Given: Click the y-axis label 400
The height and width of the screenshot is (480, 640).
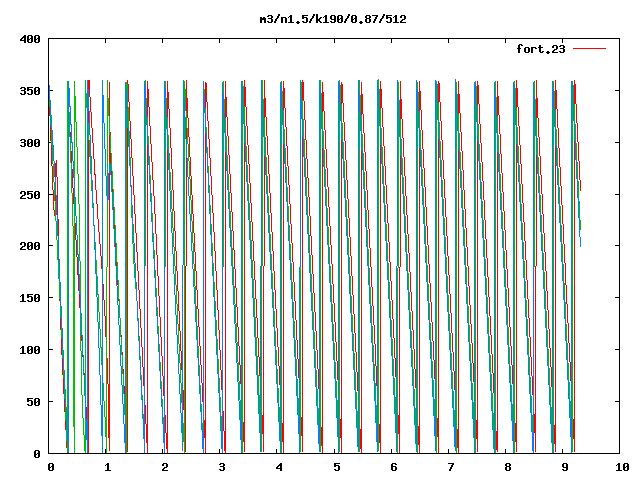Looking at the screenshot, I should click(30, 39).
